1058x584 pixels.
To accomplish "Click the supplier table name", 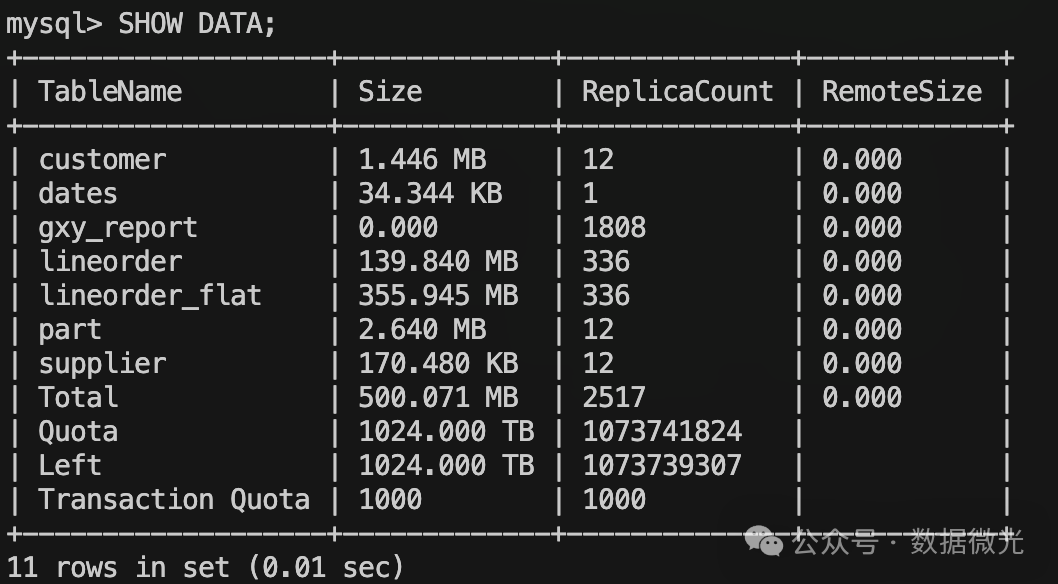I will [102, 364].
